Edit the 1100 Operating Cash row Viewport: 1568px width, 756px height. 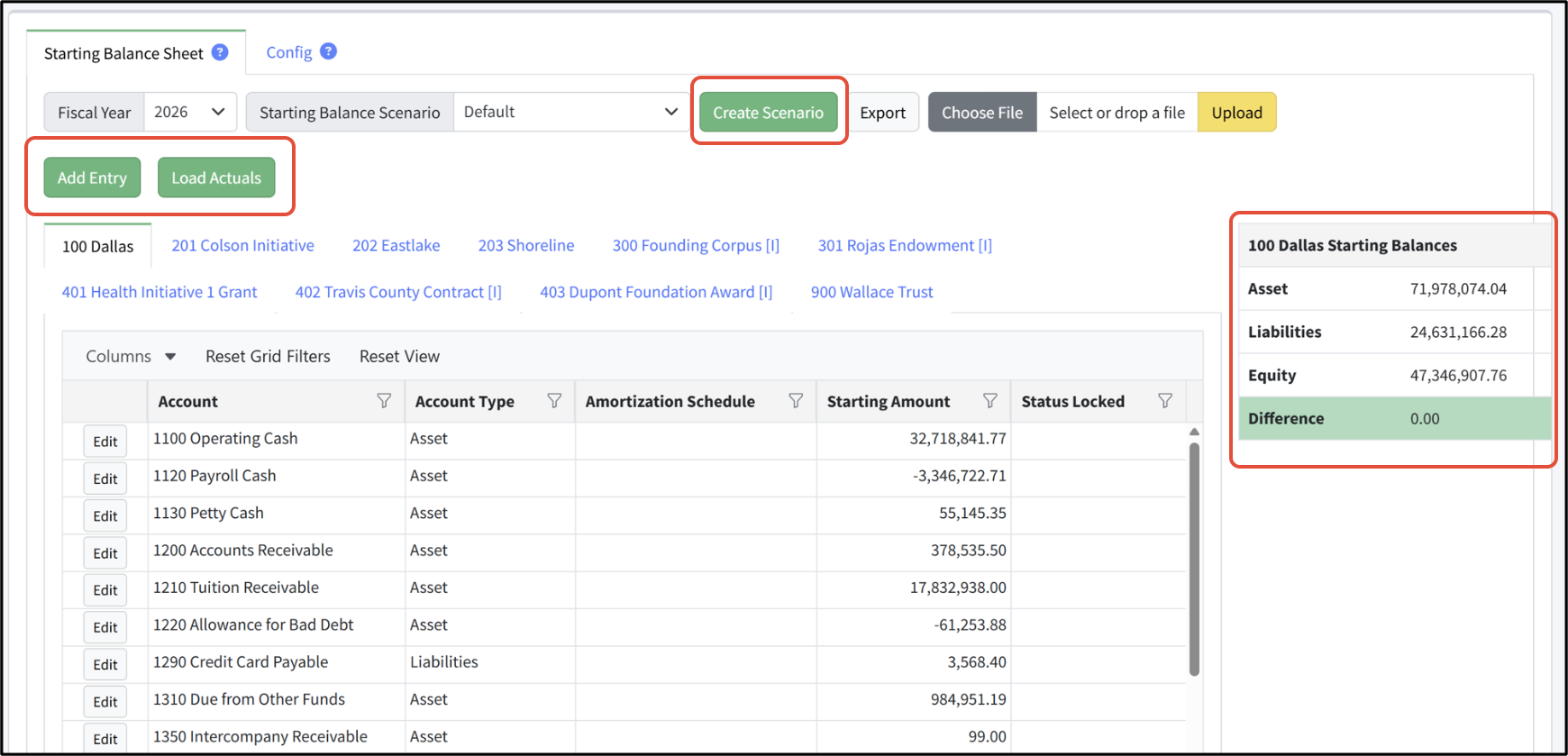click(x=105, y=442)
